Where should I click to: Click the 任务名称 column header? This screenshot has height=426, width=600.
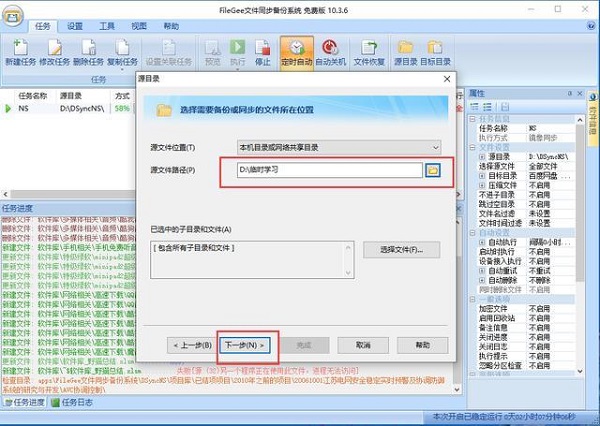coord(33,96)
